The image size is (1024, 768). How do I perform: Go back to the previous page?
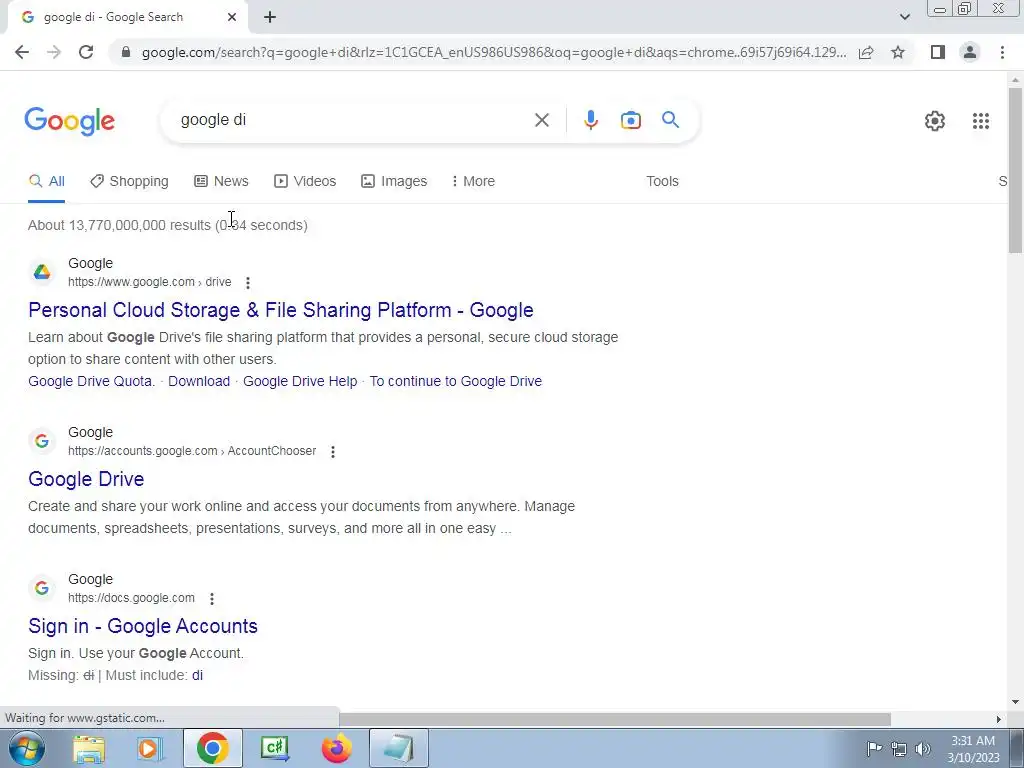tap(22, 52)
